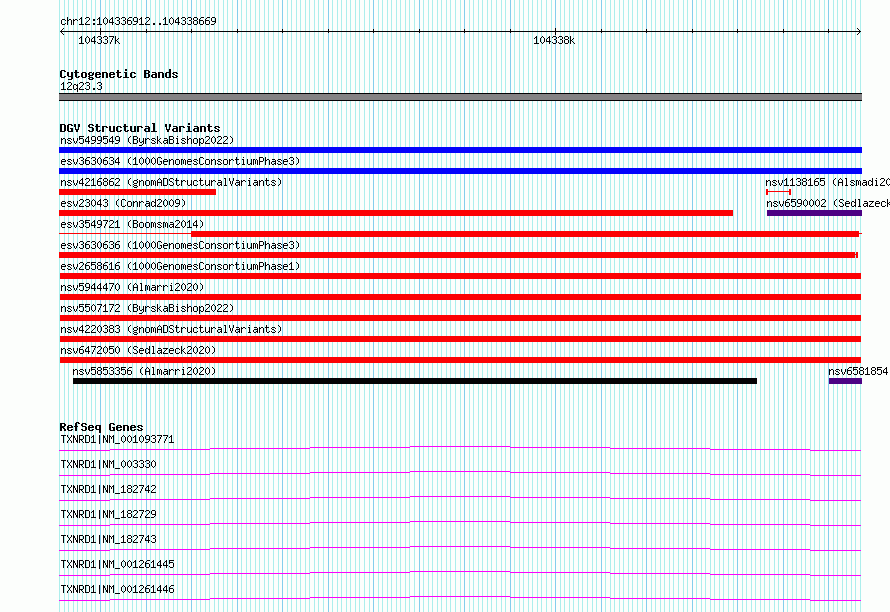This screenshot has height=612, width=890.
Task: Select the red bar under esv23043
Action: point(396,213)
